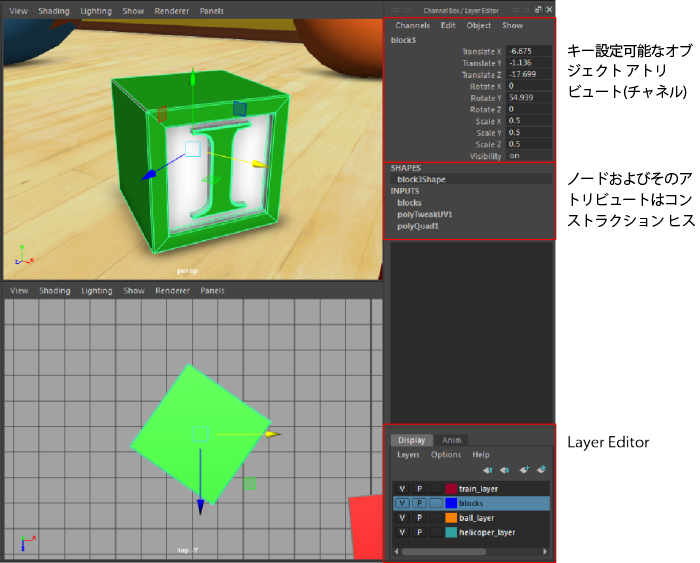This screenshot has width=700, height=563.
Task: Toggle playback P for ball_layer
Action: click(x=419, y=518)
